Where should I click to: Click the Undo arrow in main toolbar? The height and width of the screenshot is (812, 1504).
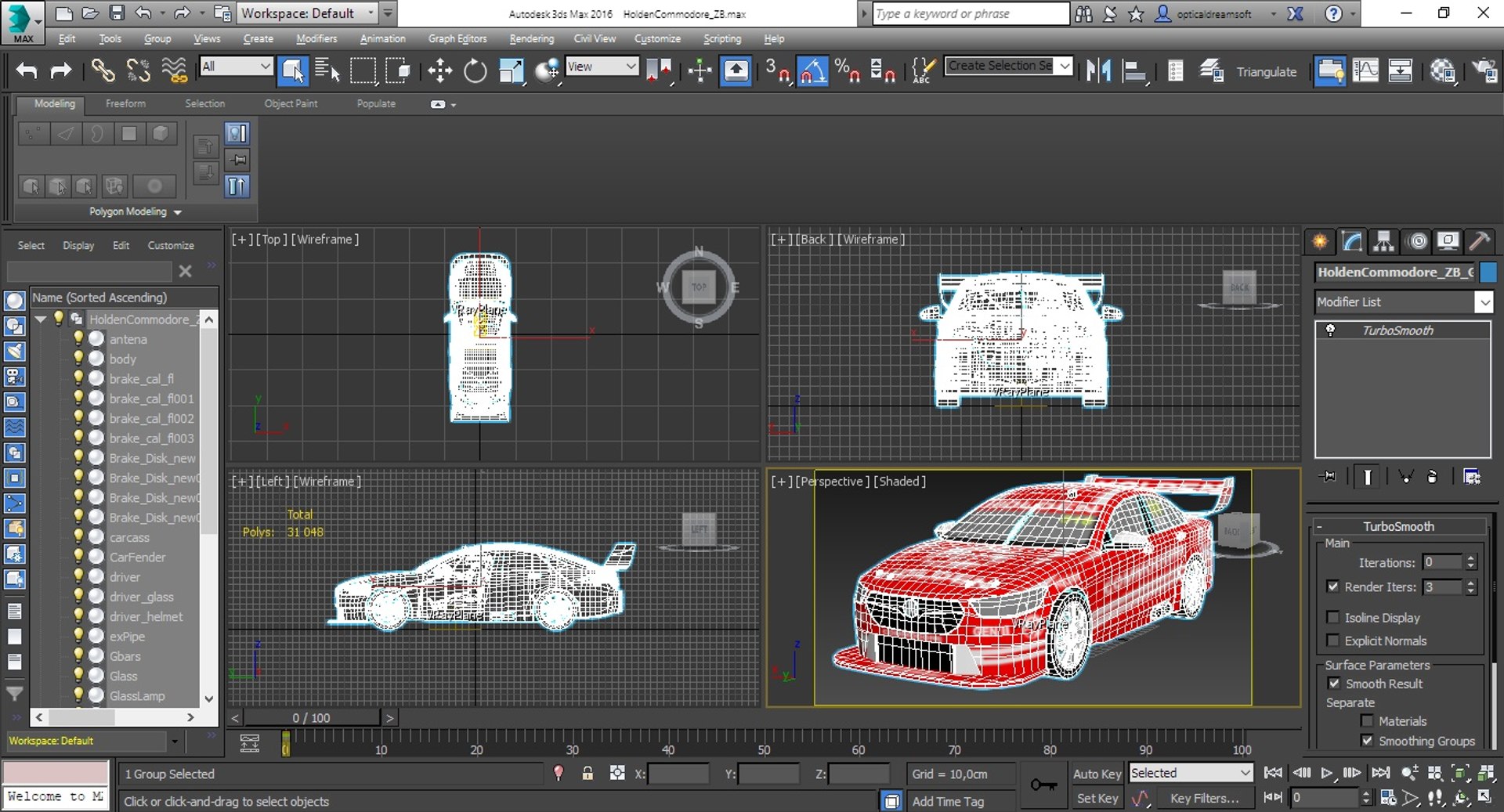point(27,71)
